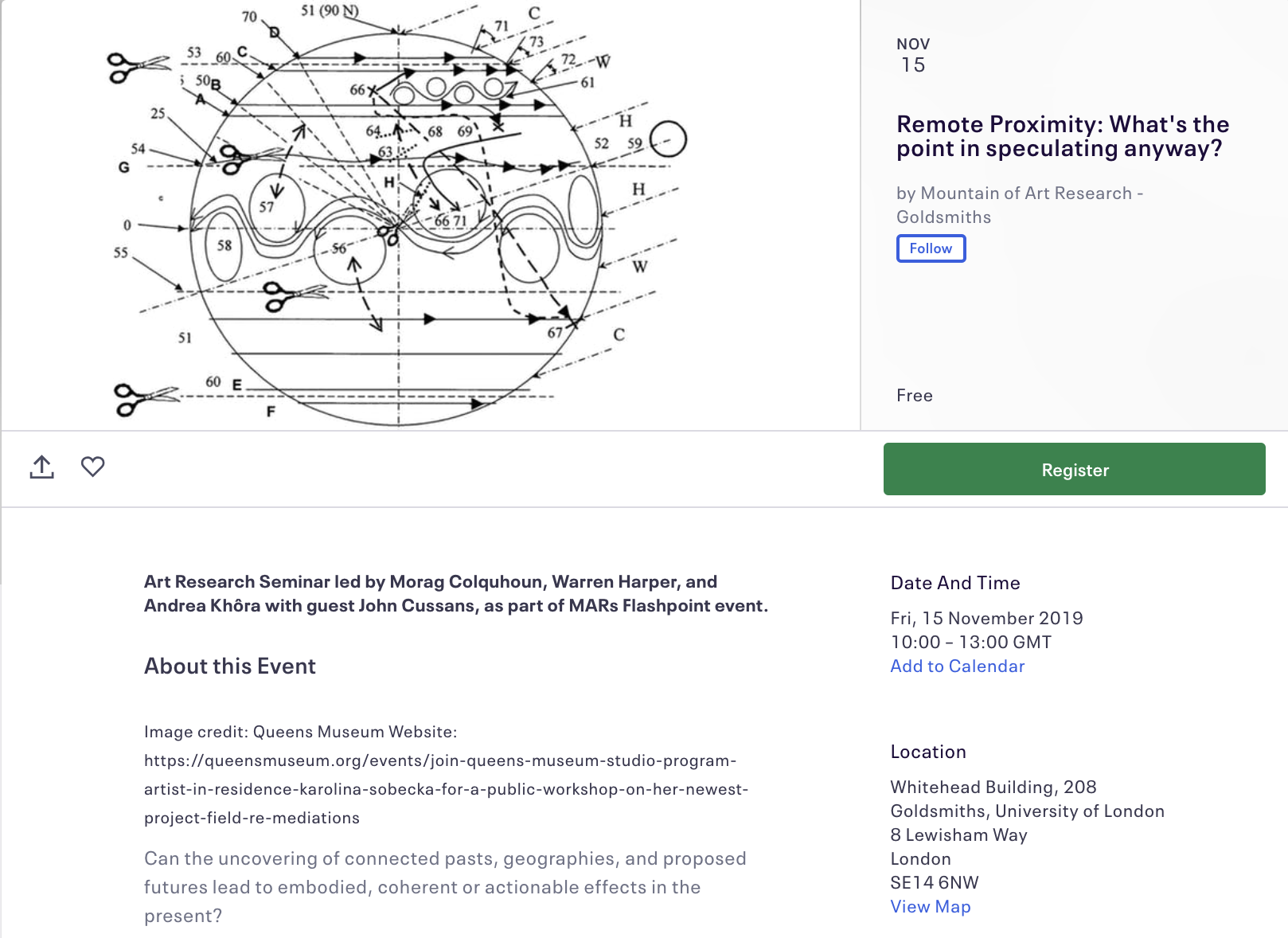This screenshot has width=1288, height=938.
Task: Click the Whitehead Building, 208 address line
Action: pos(993,788)
